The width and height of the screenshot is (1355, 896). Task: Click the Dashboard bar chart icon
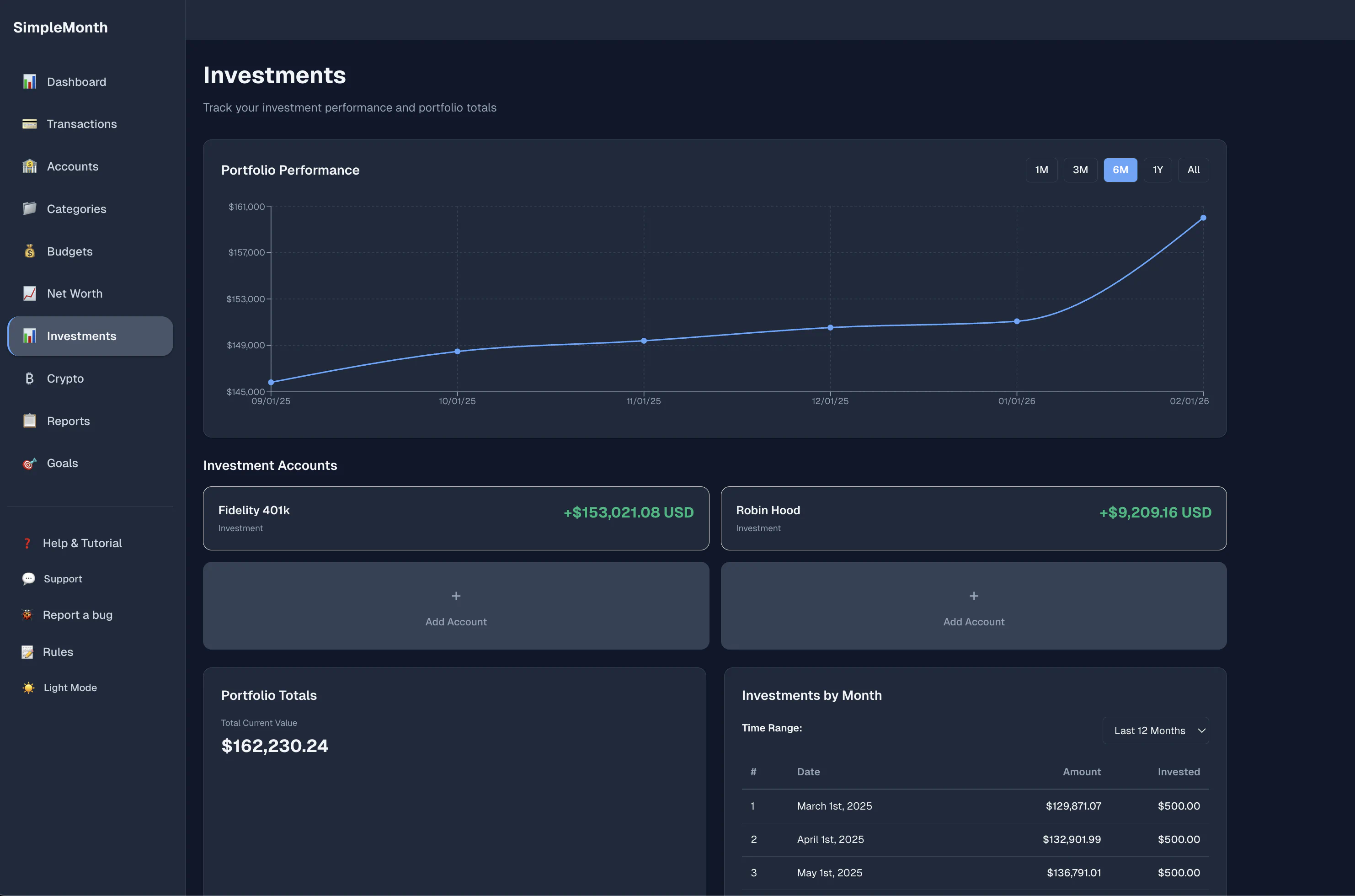[x=29, y=82]
